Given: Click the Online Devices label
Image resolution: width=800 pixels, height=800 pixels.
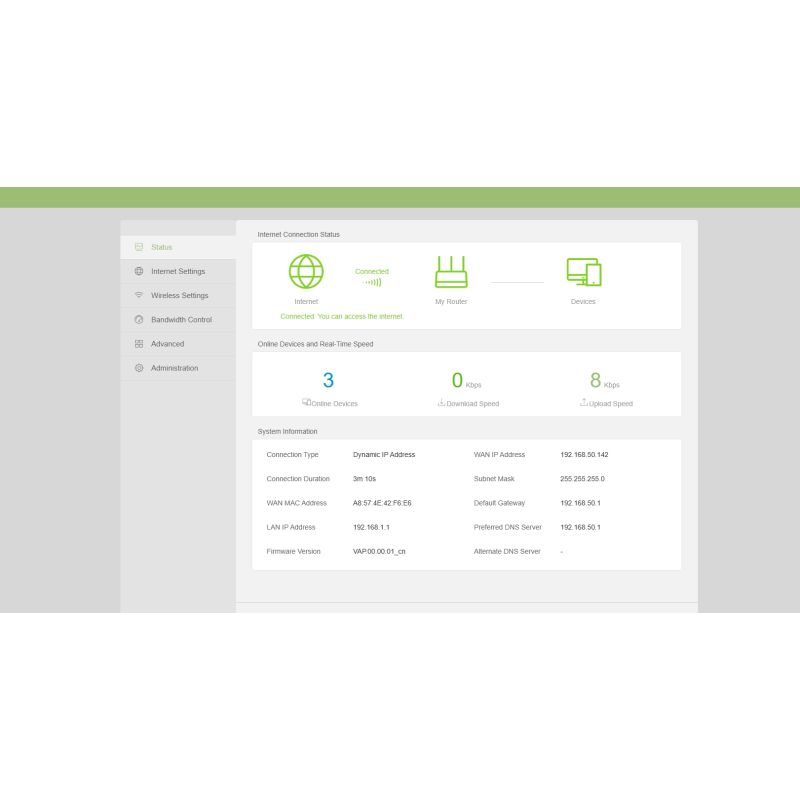Looking at the screenshot, I should tap(334, 404).
